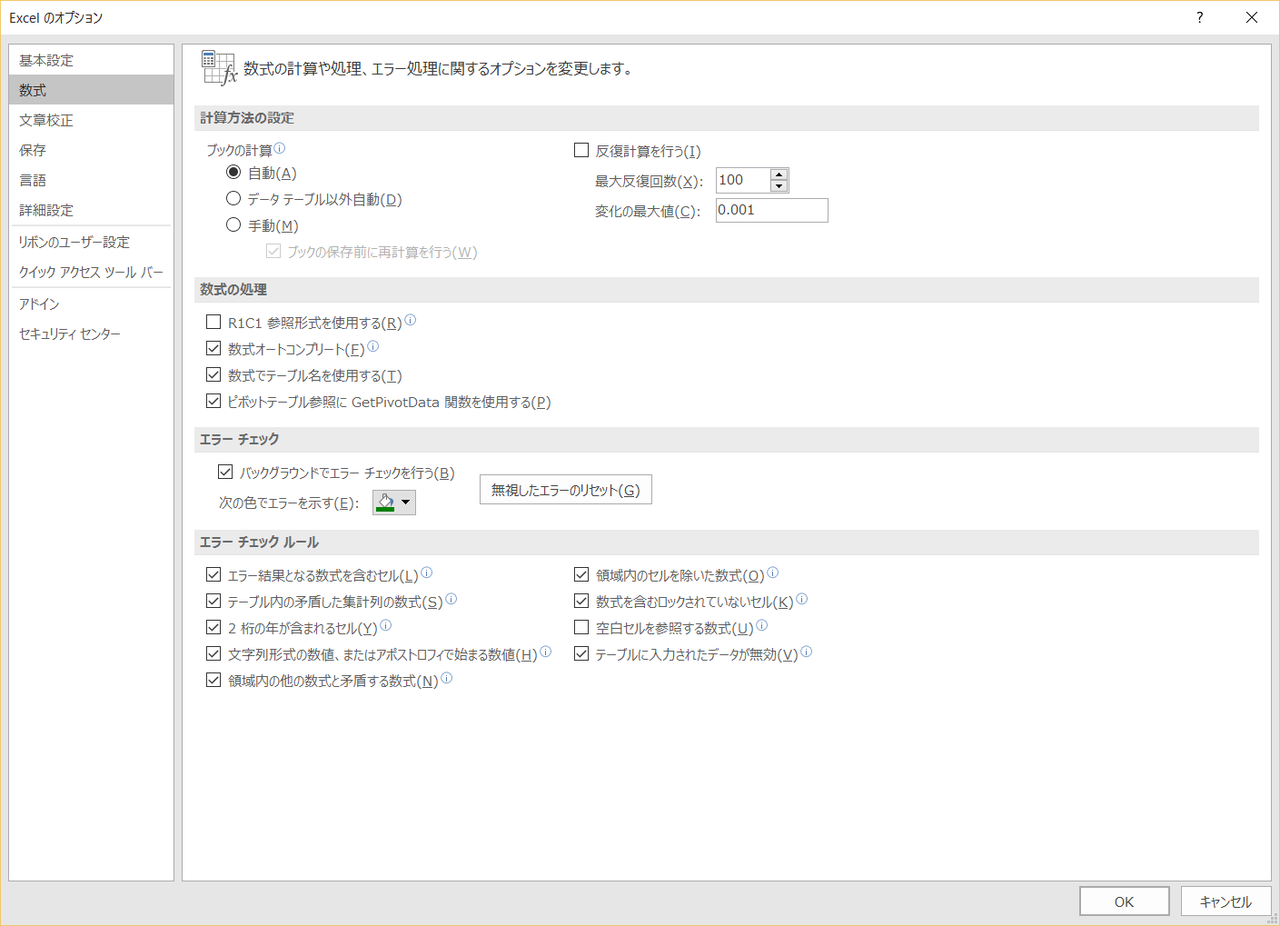Image resolution: width=1280 pixels, height=926 pixels.
Task: Open リボンのユーザー設定 in the sidebar
Action: [x=91, y=242]
